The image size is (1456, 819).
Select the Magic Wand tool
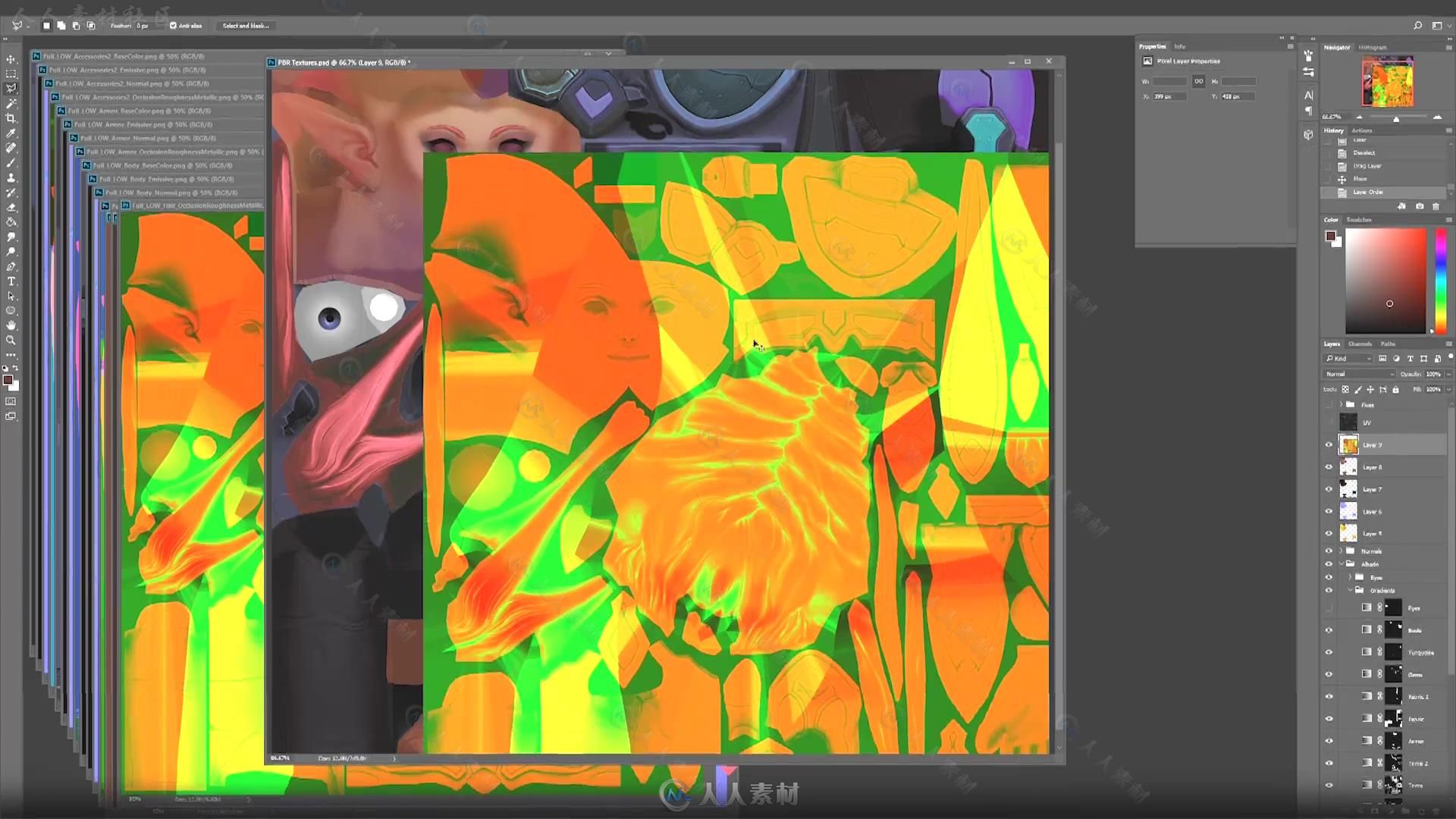coord(11,103)
